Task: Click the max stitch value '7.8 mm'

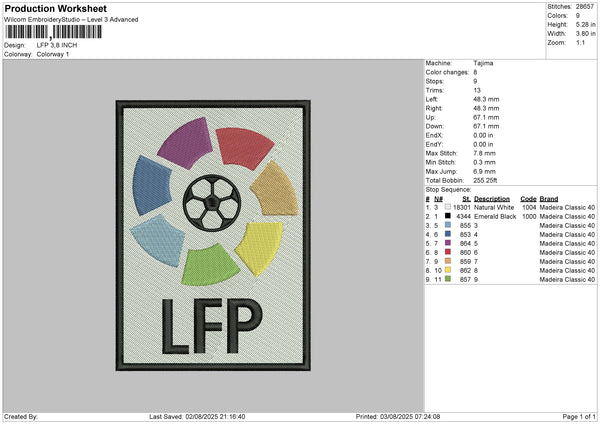Action: [484, 153]
